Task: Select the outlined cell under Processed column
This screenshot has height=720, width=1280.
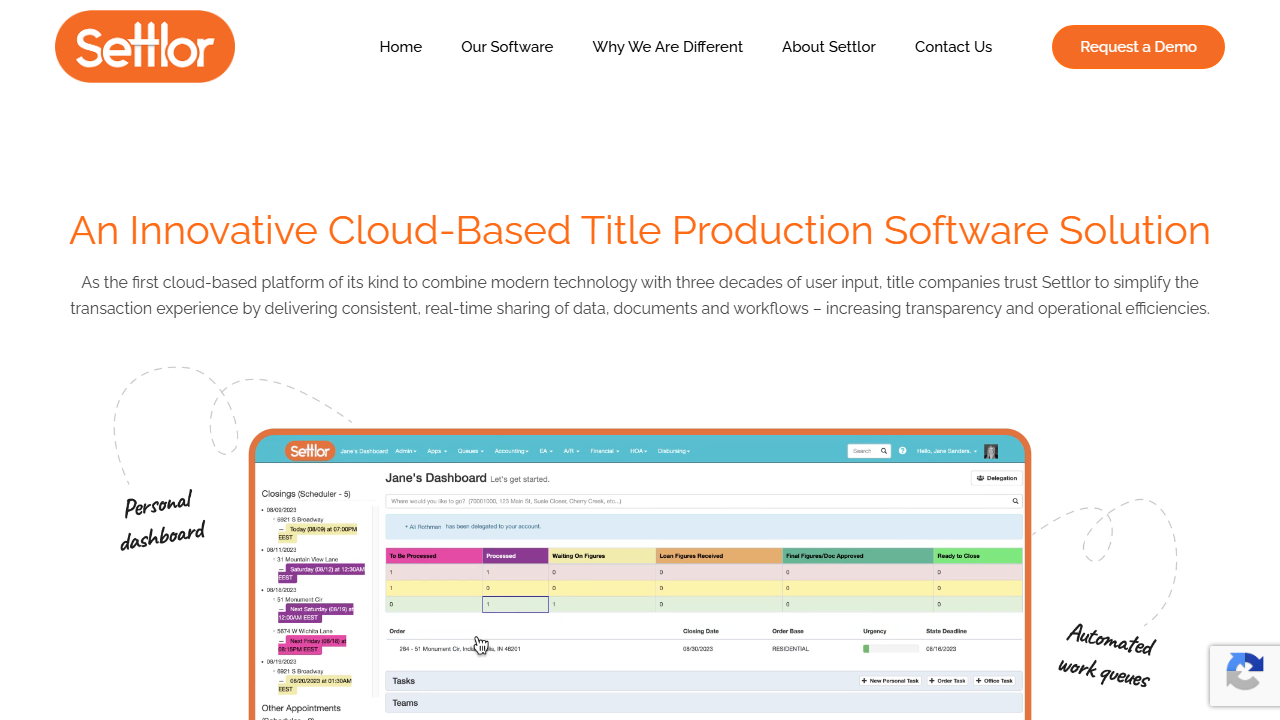Action: click(516, 604)
